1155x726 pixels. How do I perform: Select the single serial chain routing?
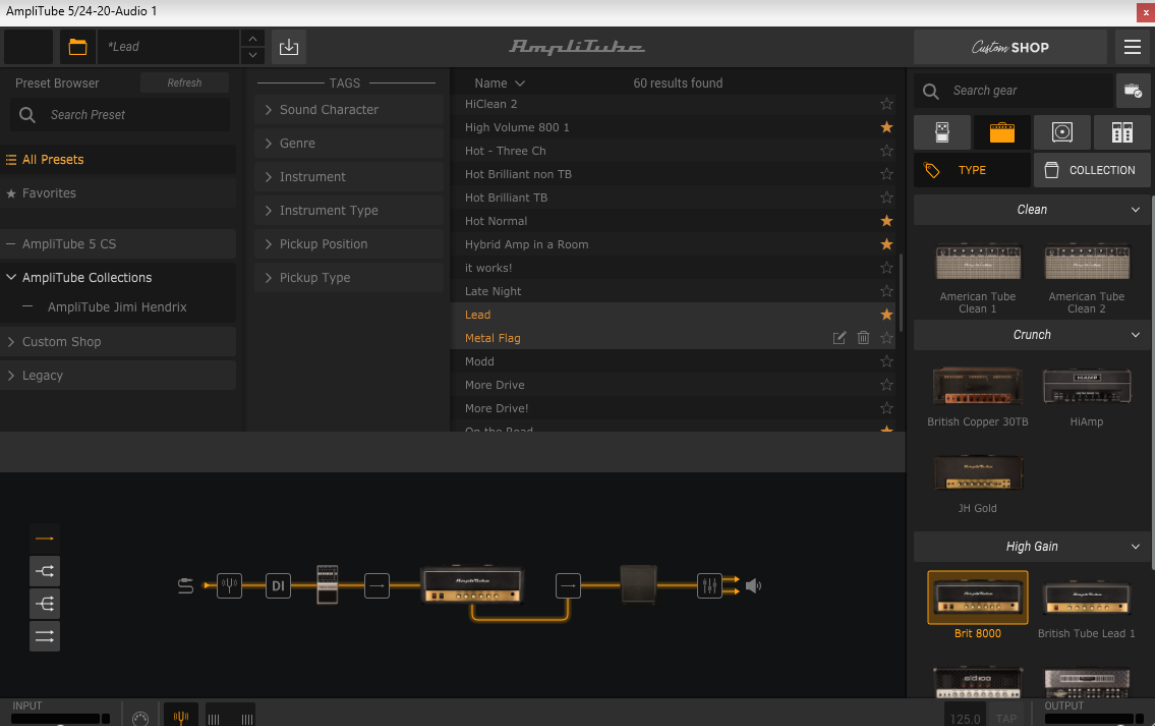click(45, 538)
